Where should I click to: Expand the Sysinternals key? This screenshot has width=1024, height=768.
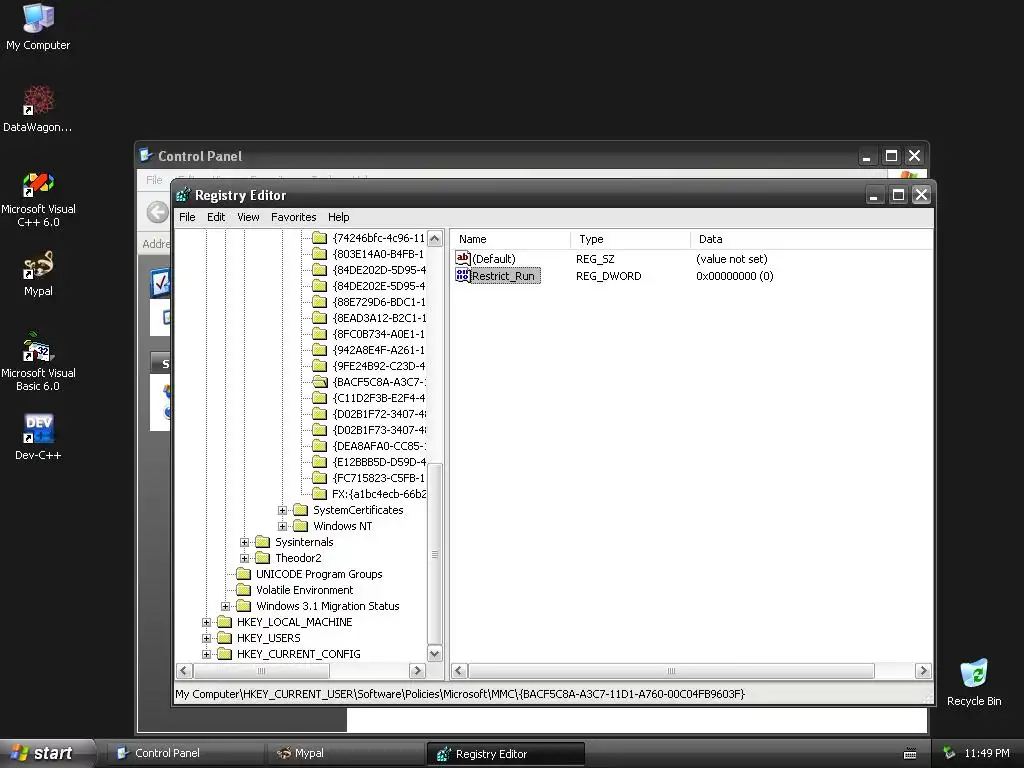pyautogui.click(x=244, y=542)
